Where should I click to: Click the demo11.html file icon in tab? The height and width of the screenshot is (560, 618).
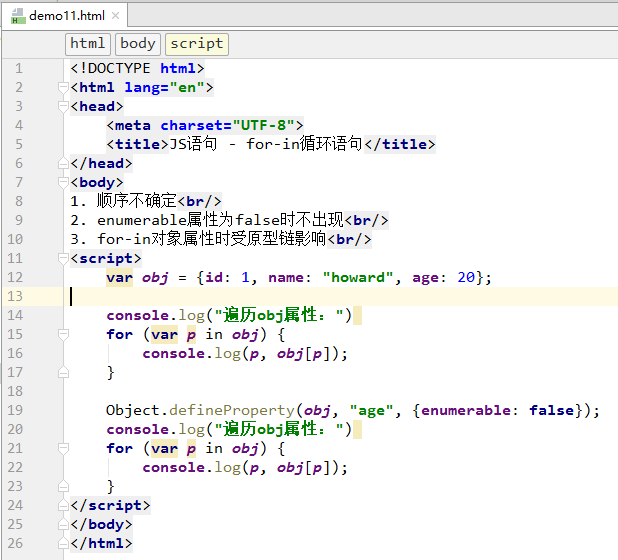(x=18, y=16)
